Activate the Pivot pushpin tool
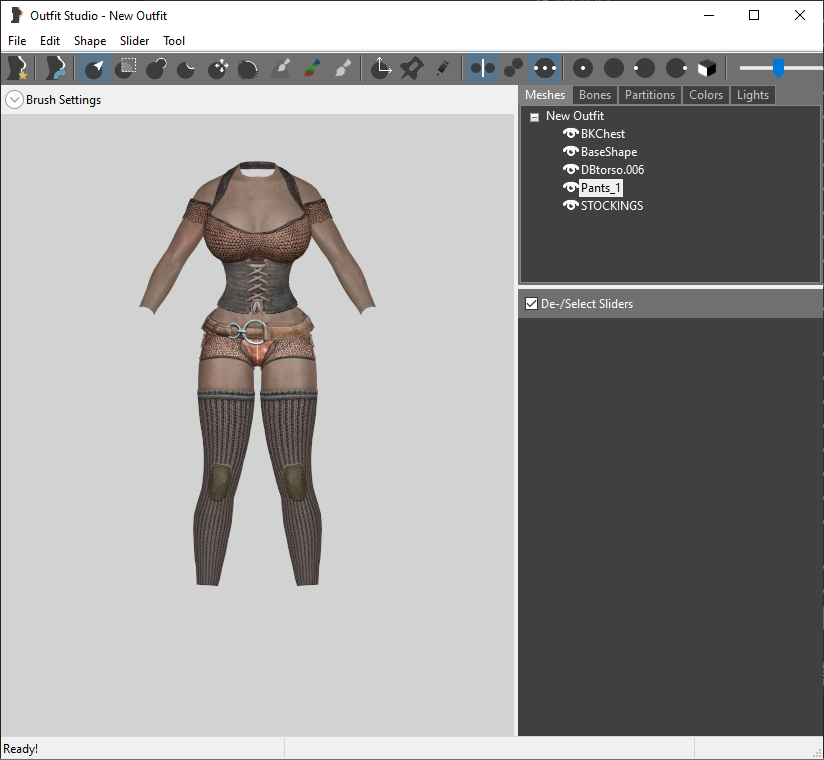The width and height of the screenshot is (824, 760). click(x=411, y=68)
